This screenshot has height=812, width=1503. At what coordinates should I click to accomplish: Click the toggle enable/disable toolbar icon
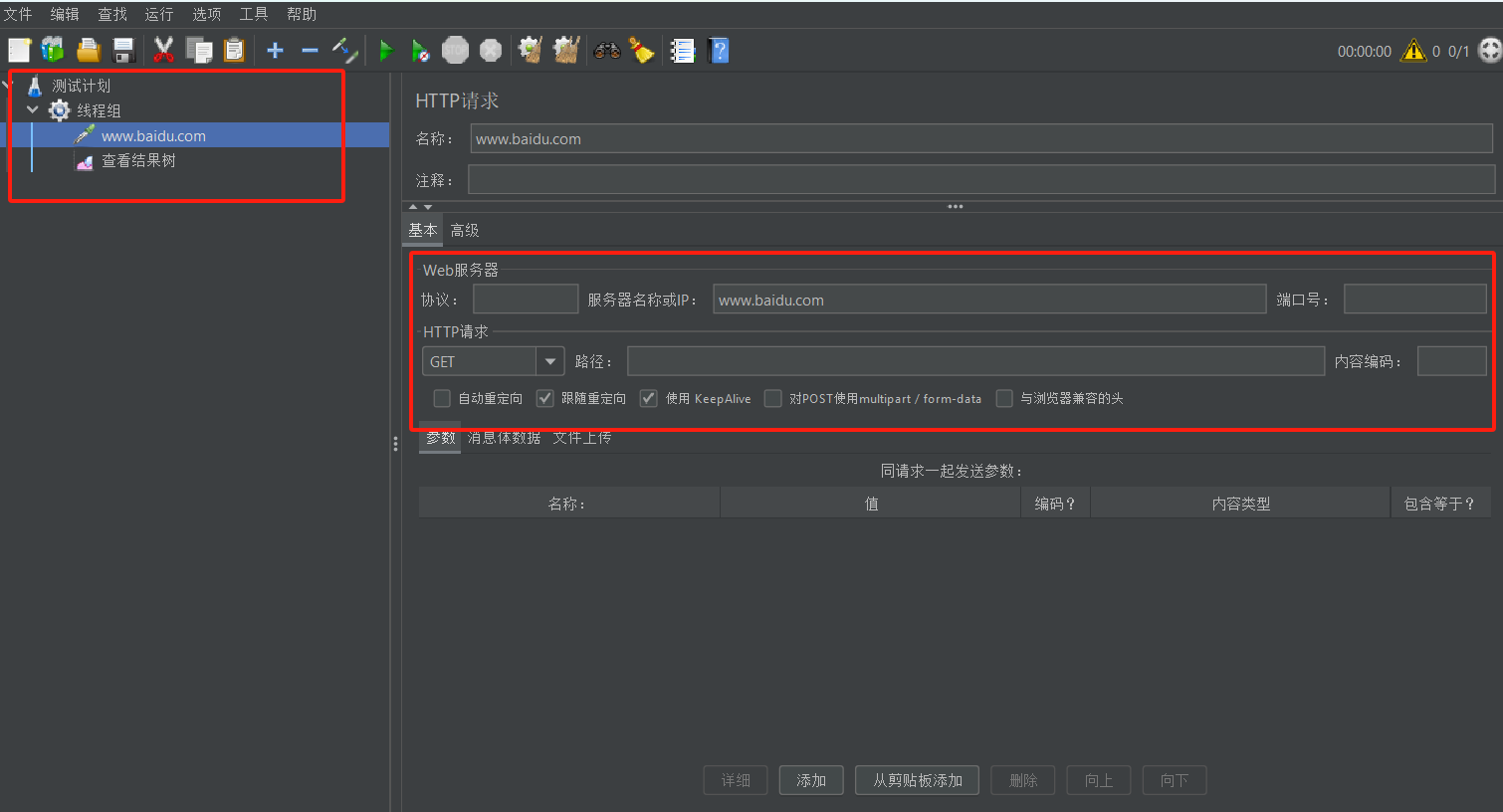tap(344, 50)
